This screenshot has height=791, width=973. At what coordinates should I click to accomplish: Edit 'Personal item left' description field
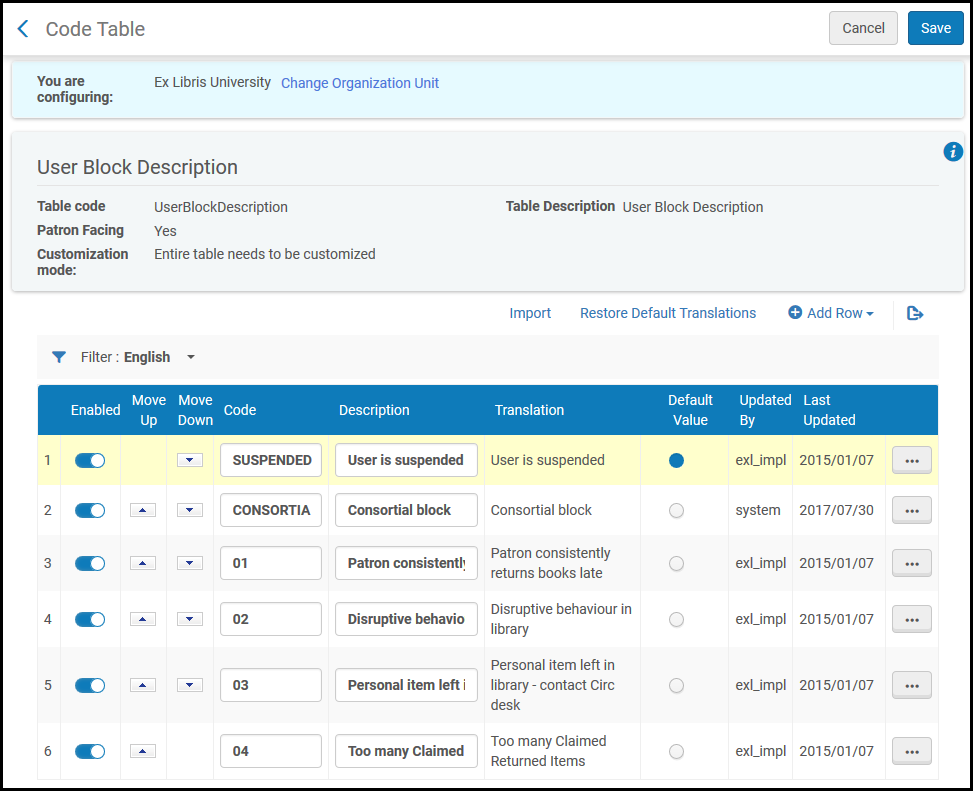pyautogui.click(x=406, y=685)
